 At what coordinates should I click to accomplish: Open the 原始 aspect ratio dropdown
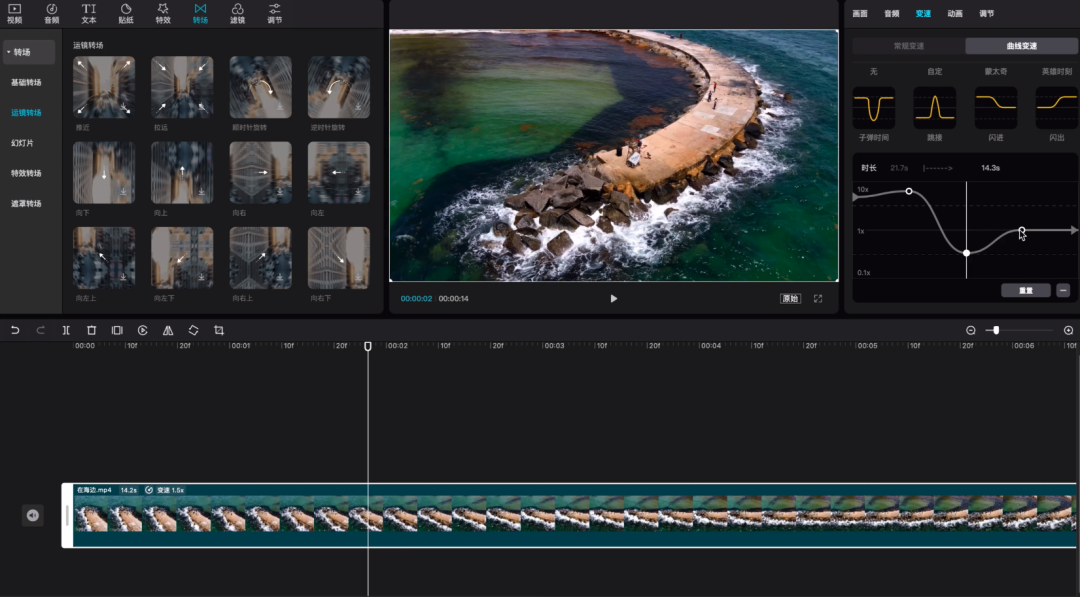pyautogui.click(x=790, y=298)
